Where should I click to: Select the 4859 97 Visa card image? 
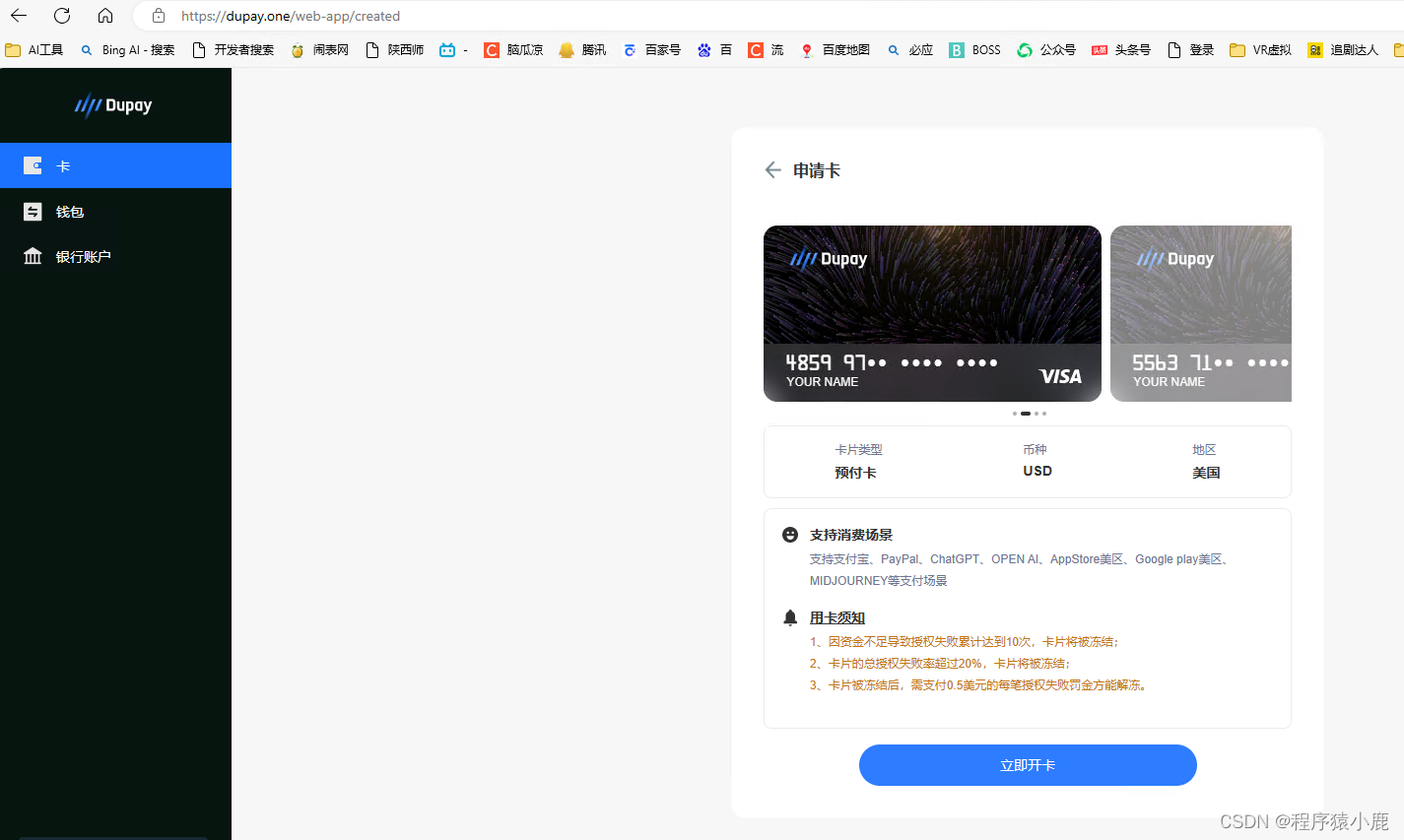tap(932, 313)
